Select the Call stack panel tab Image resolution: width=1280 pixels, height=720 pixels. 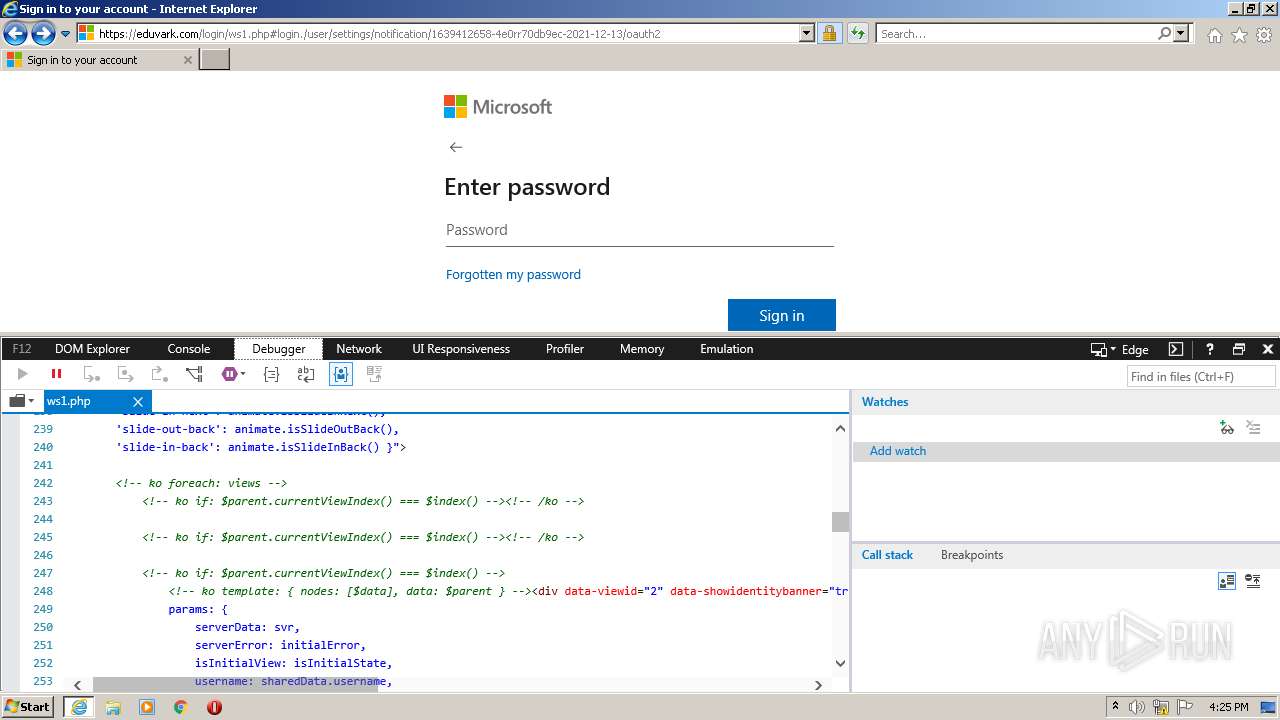click(x=887, y=555)
